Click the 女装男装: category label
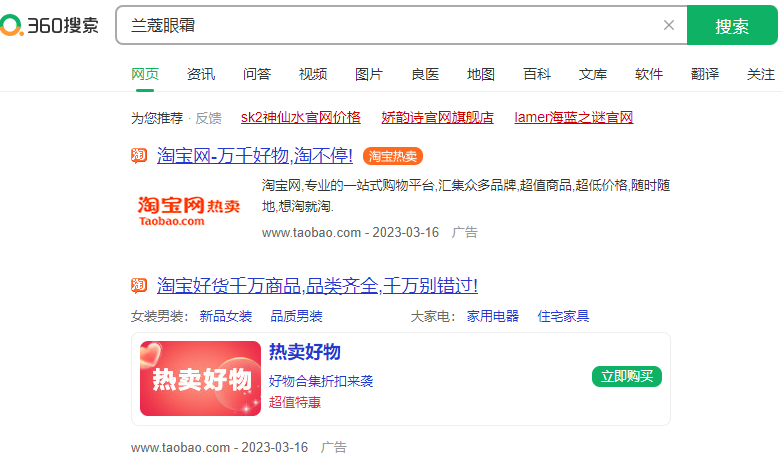782x456 pixels. pyautogui.click(x=160, y=316)
